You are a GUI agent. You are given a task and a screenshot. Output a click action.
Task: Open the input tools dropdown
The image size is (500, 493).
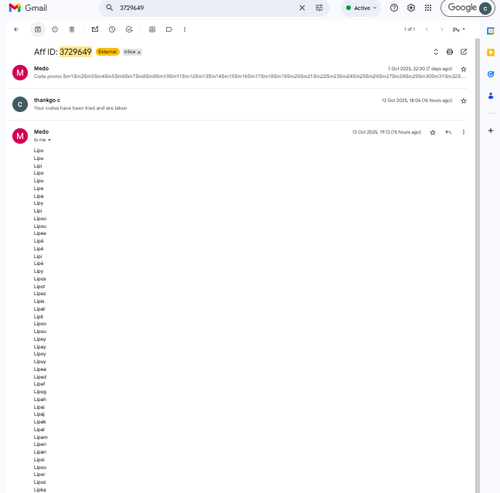click(459, 29)
